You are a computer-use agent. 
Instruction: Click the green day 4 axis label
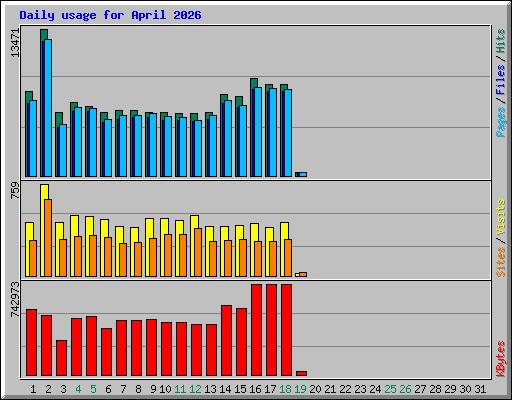[x=78, y=389]
